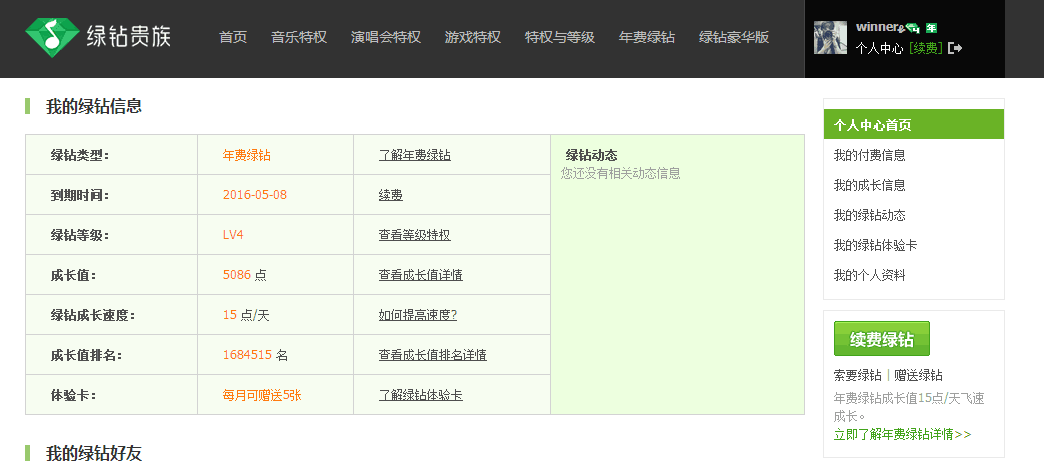Open 游戏特权 navigation item
Viewport: 1044px width, 467px height.
473,37
